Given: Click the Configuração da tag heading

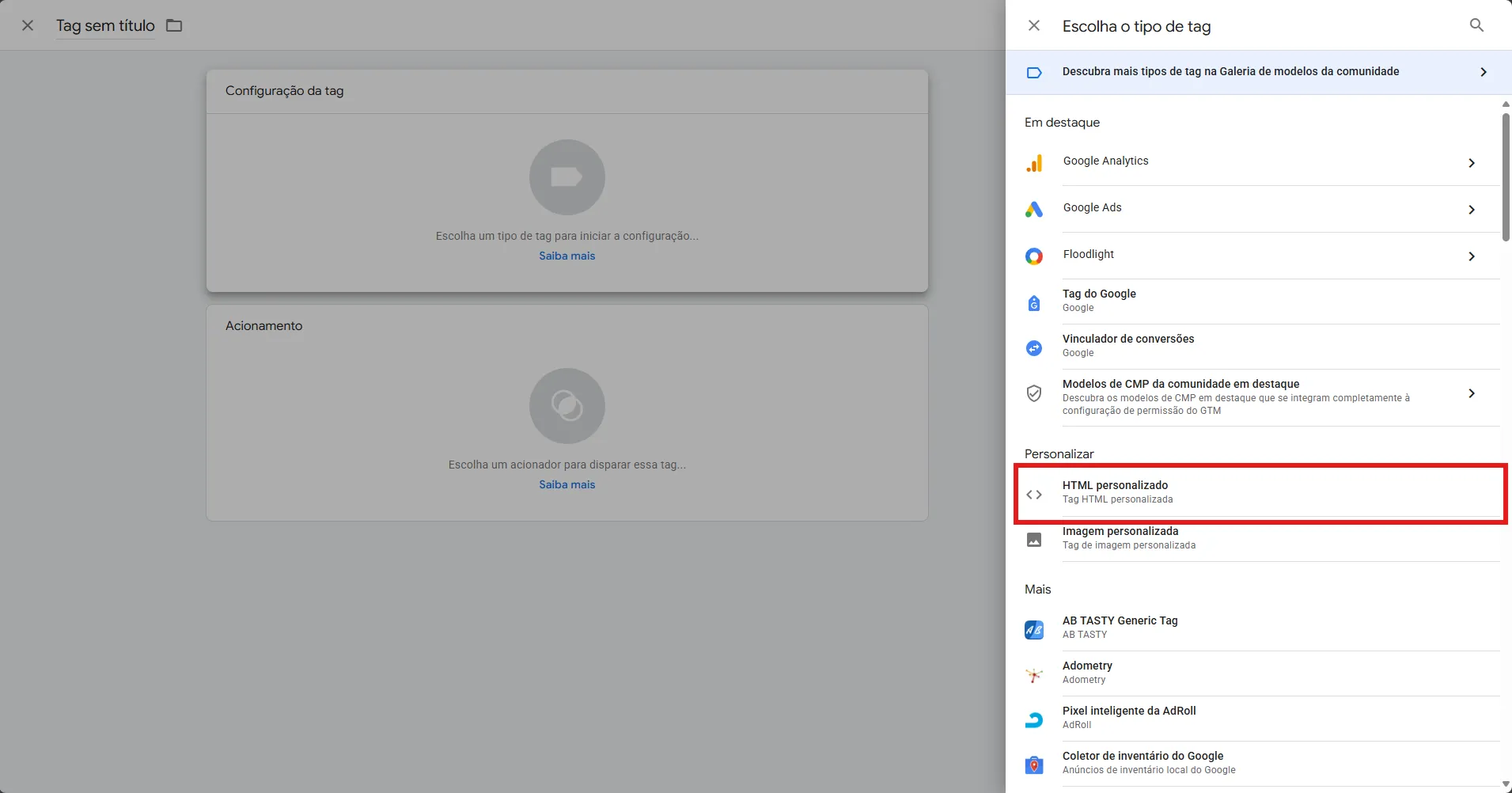Looking at the screenshot, I should (x=284, y=91).
